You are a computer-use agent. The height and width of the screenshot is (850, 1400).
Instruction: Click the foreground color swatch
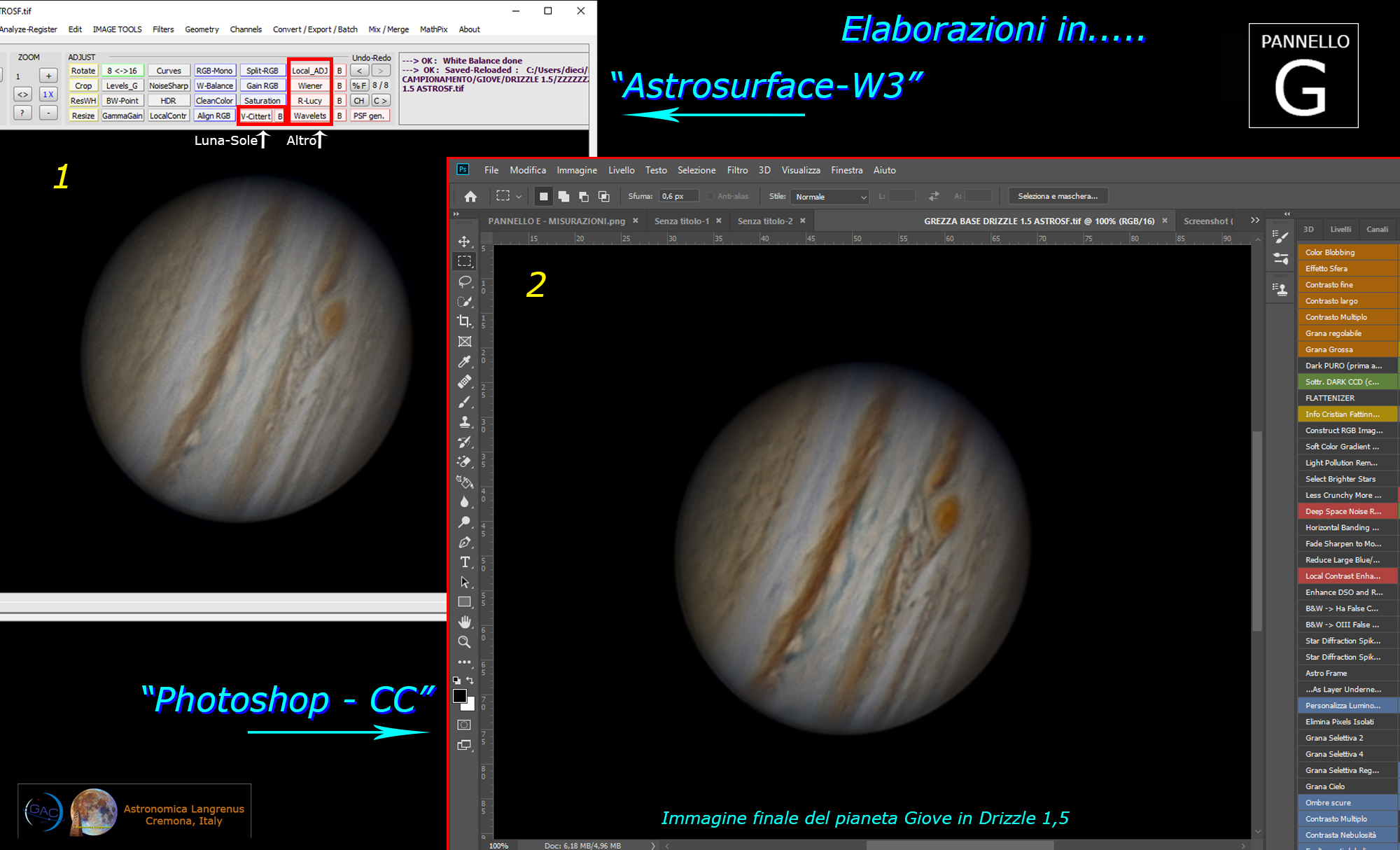point(459,695)
